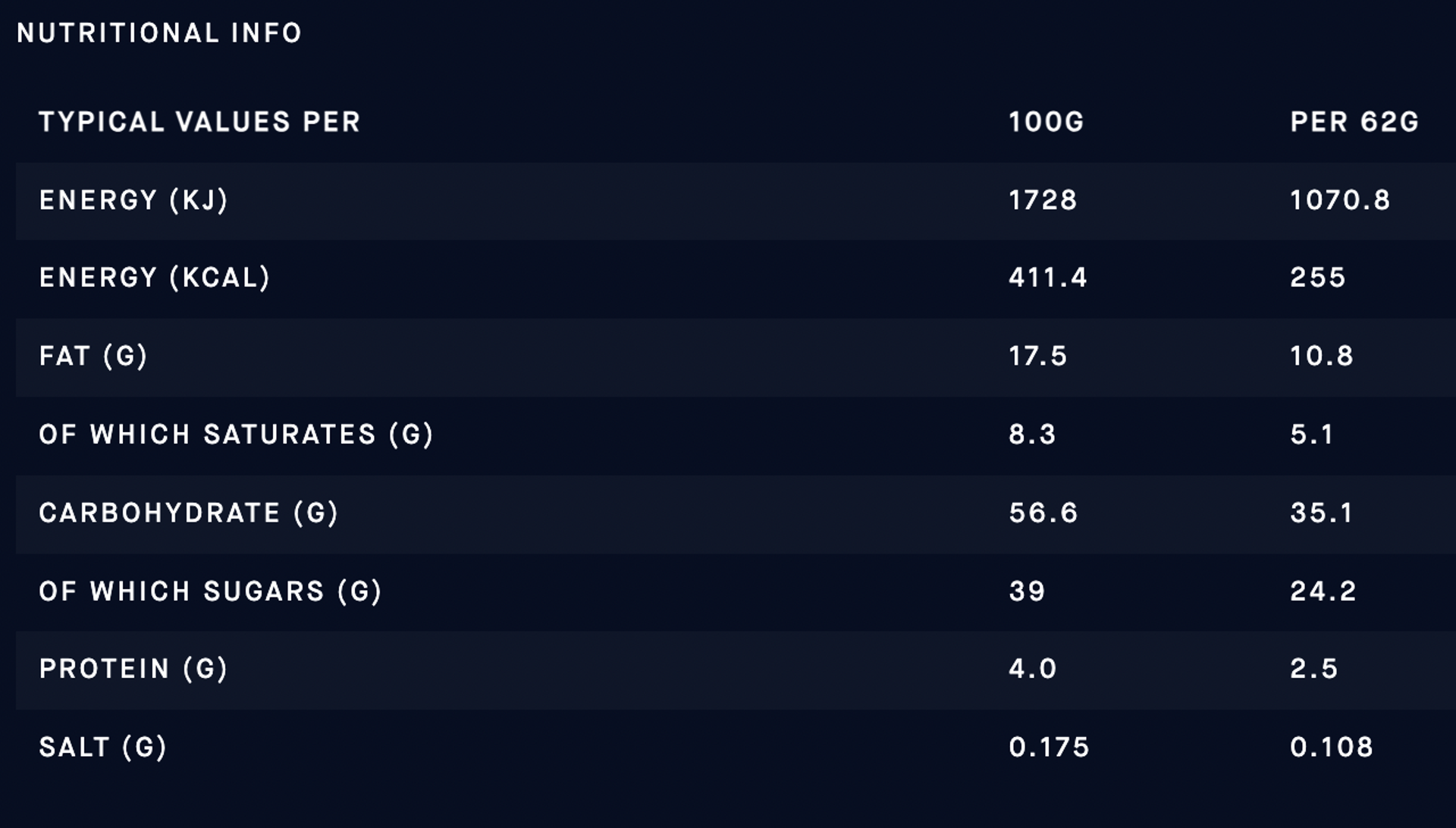1456x828 pixels.
Task: Click the Nutritional Info heading
Action: click(x=159, y=33)
